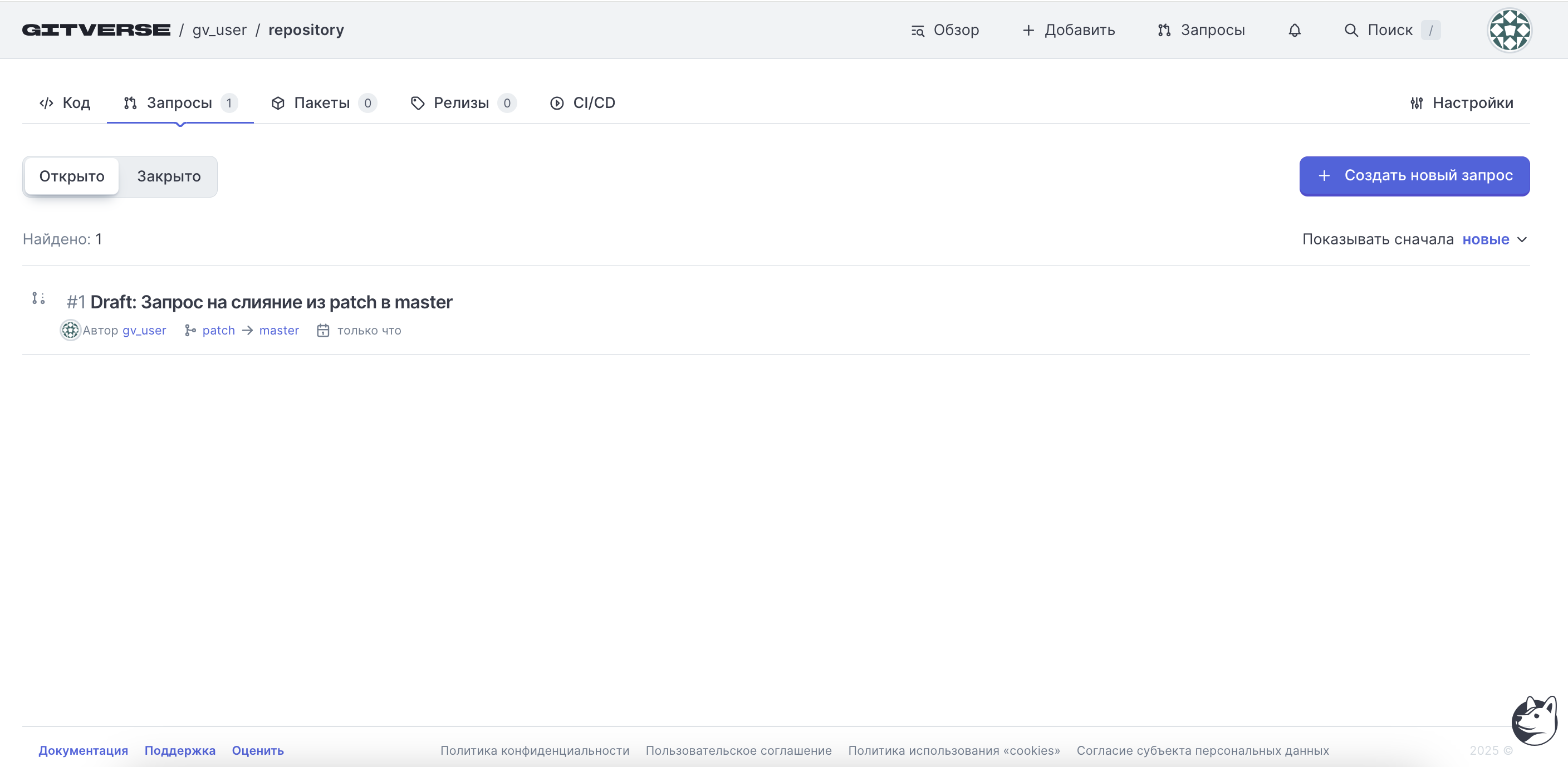Open Документация footer link

pos(84,750)
